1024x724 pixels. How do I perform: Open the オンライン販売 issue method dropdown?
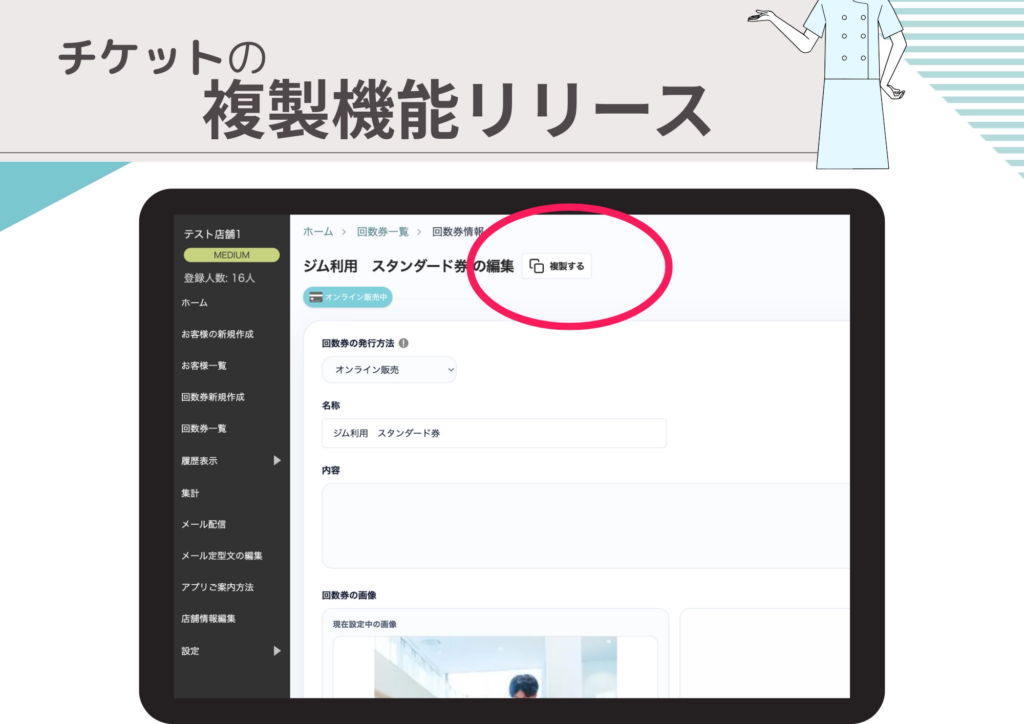click(x=389, y=370)
